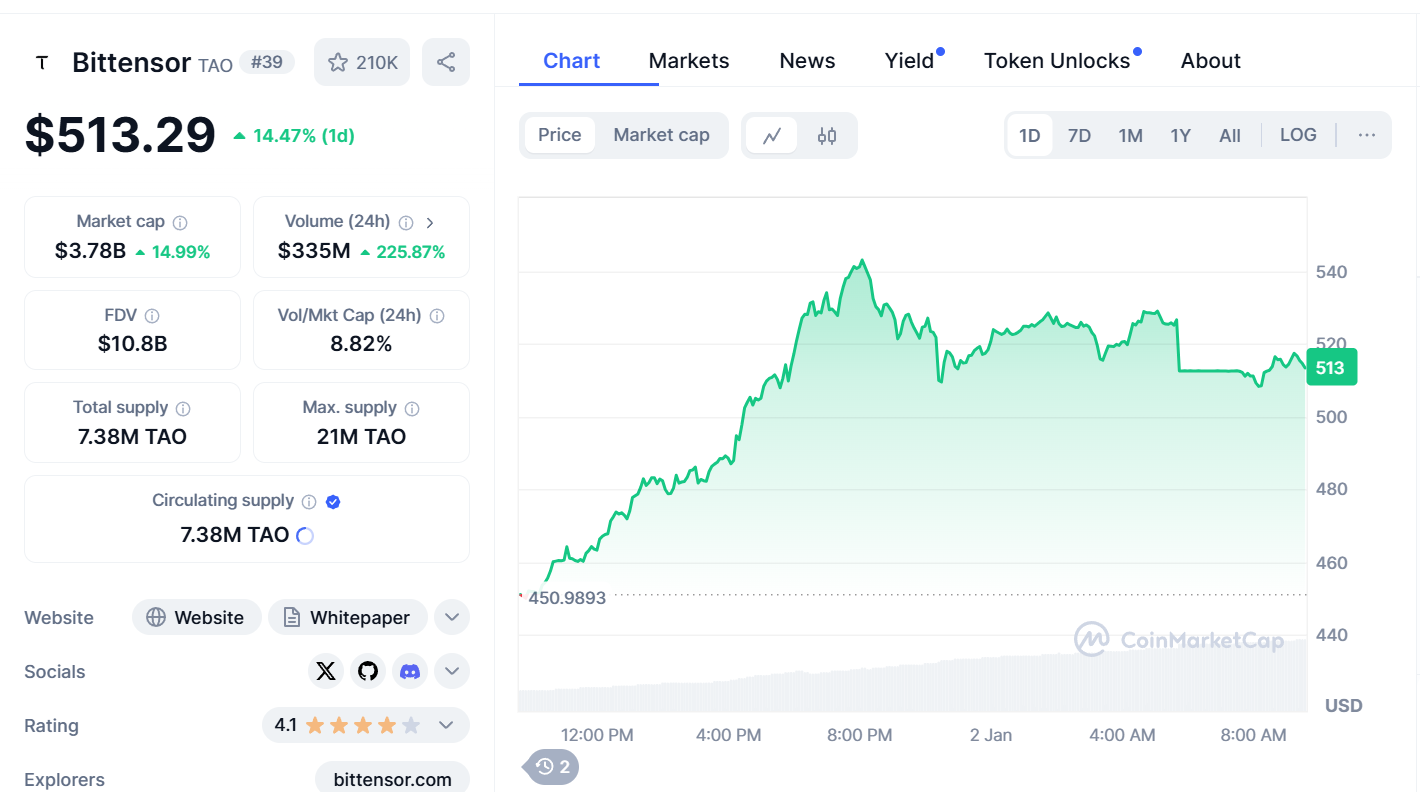Set chart range to 1Y
The height and width of the screenshot is (792, 1420).
(x=1181, y=135)
